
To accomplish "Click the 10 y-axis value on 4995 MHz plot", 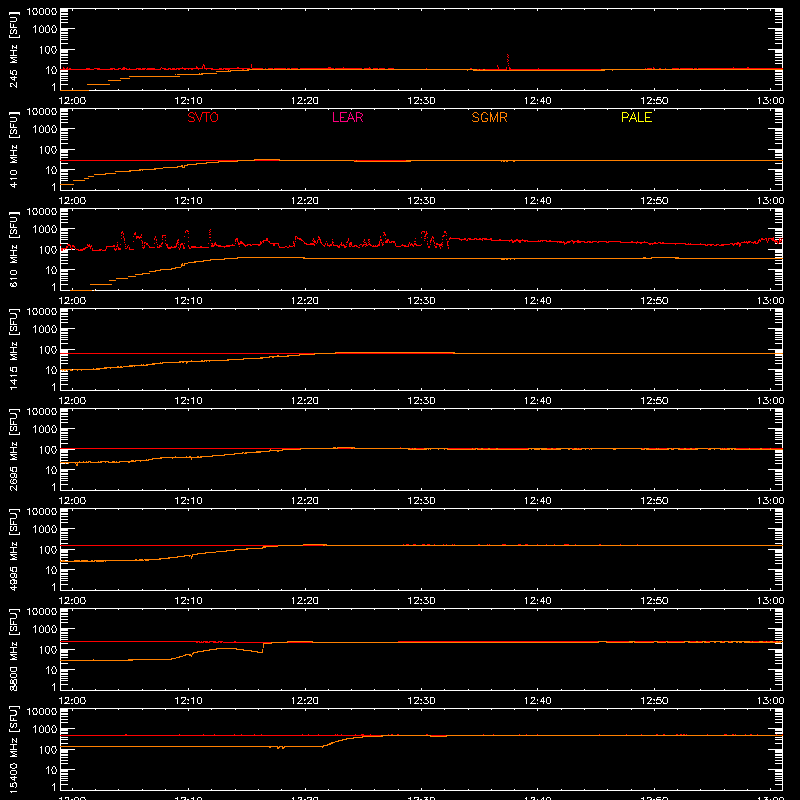I will click(51, 570).
